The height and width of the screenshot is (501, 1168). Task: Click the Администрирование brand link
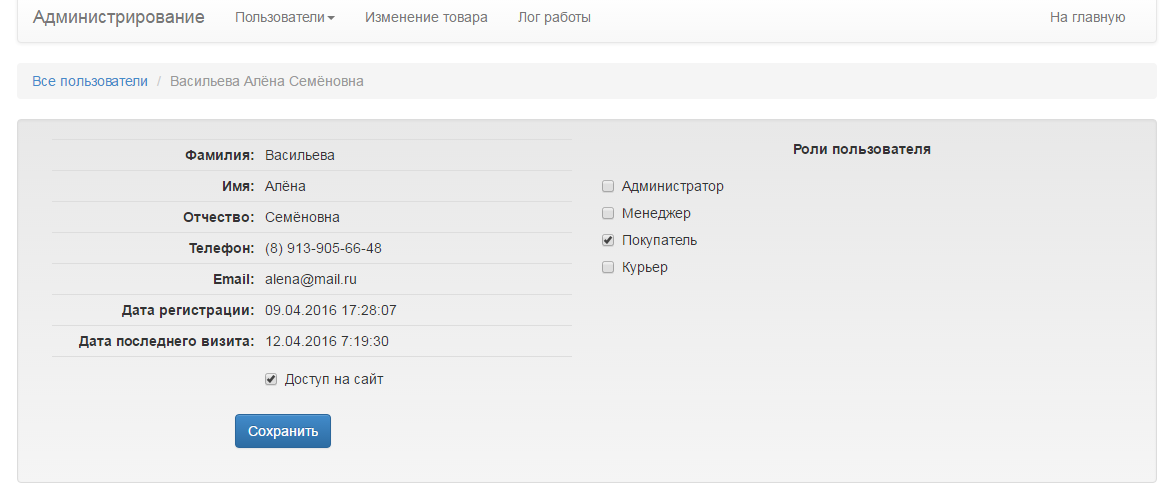pyautogui.click(x=118, y=17)
